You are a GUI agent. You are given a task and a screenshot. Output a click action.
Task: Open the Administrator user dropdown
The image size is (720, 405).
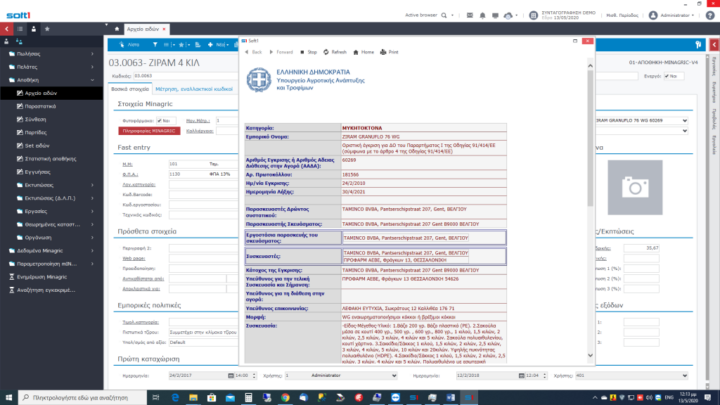671,15
